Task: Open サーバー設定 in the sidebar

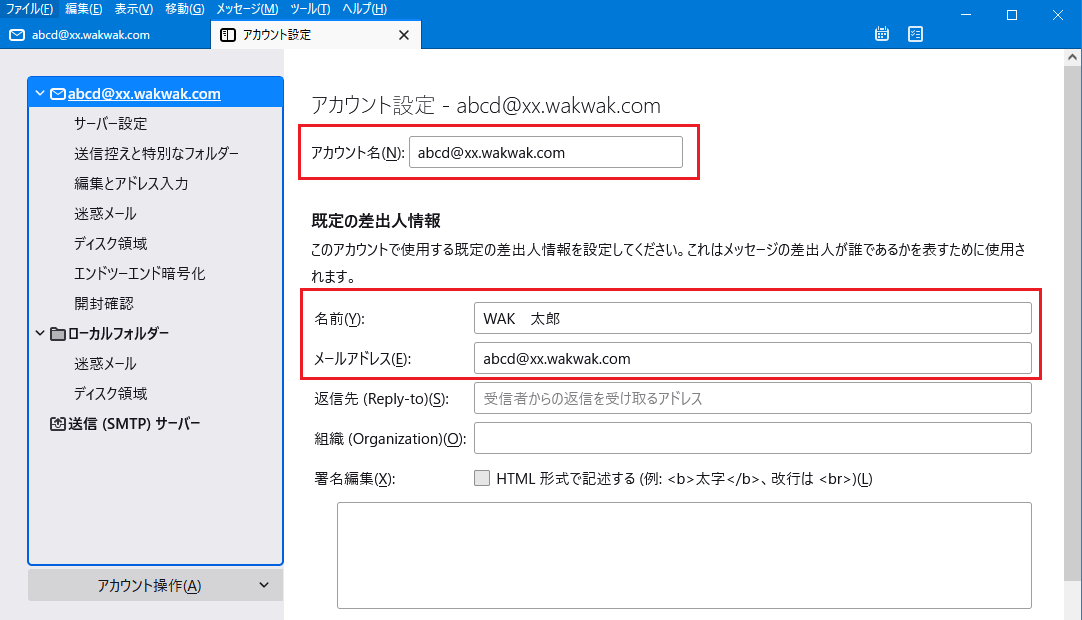Action: [x=110, y=124]
